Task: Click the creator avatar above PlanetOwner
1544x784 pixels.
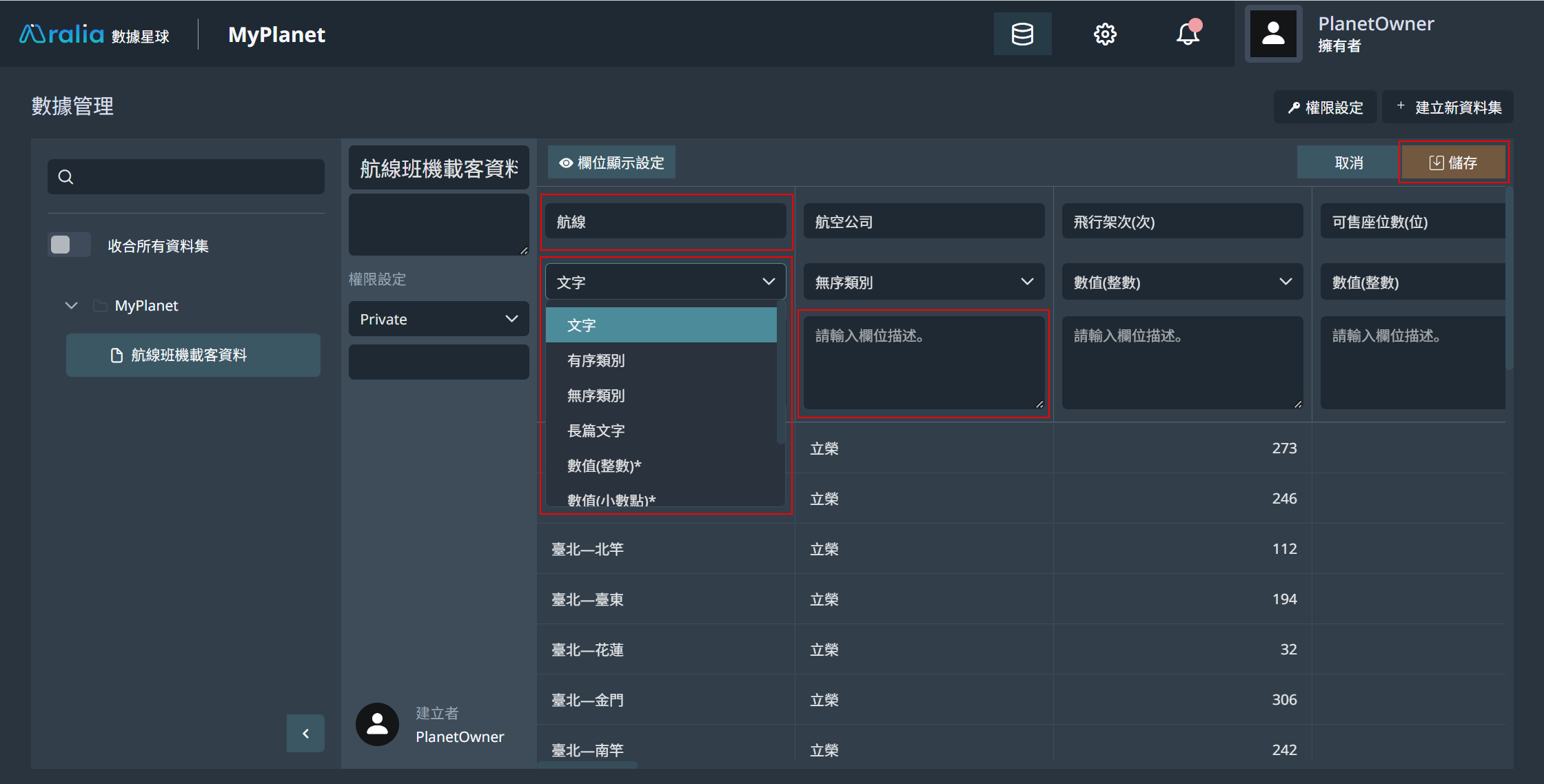Action: (377, 724)
